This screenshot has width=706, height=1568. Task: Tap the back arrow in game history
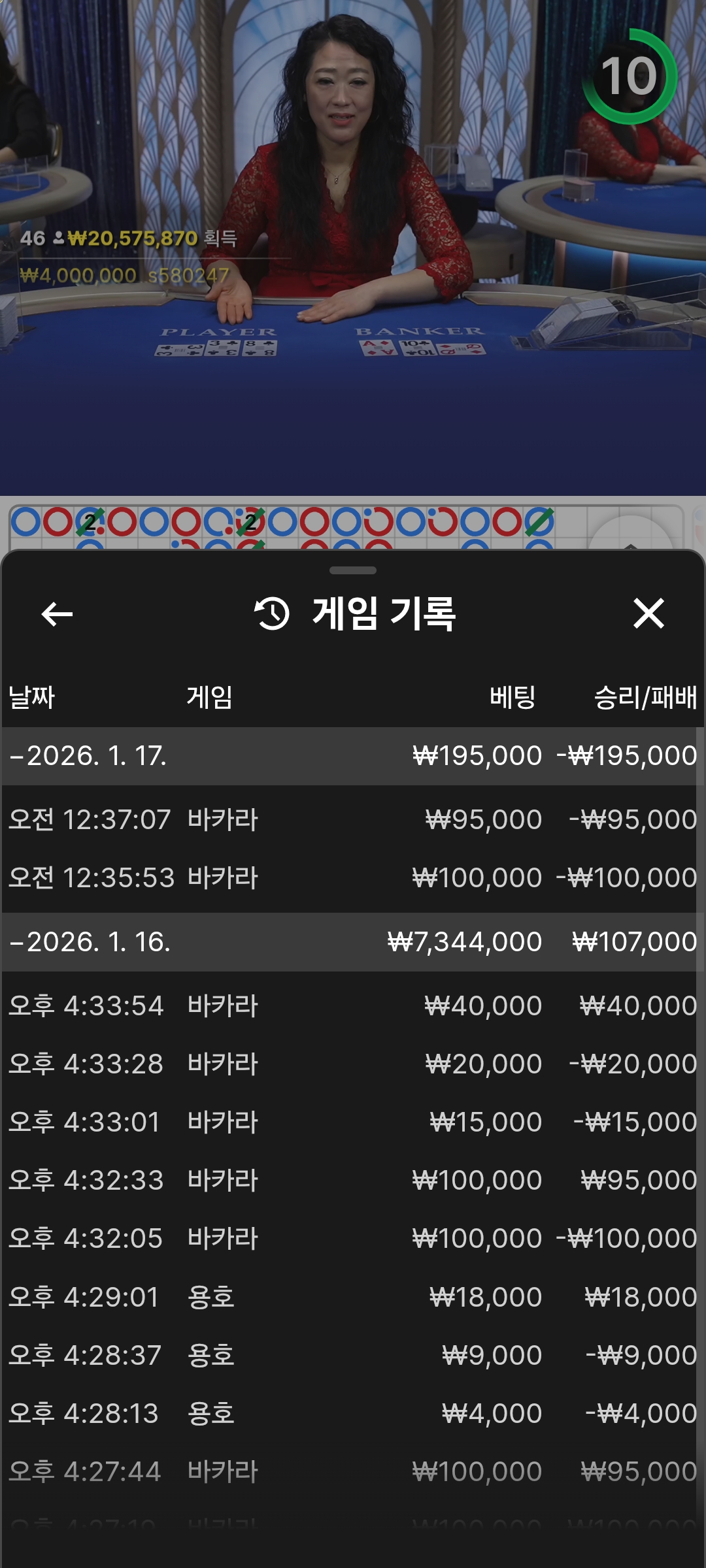pyautogui.click(x=57, y=614)
